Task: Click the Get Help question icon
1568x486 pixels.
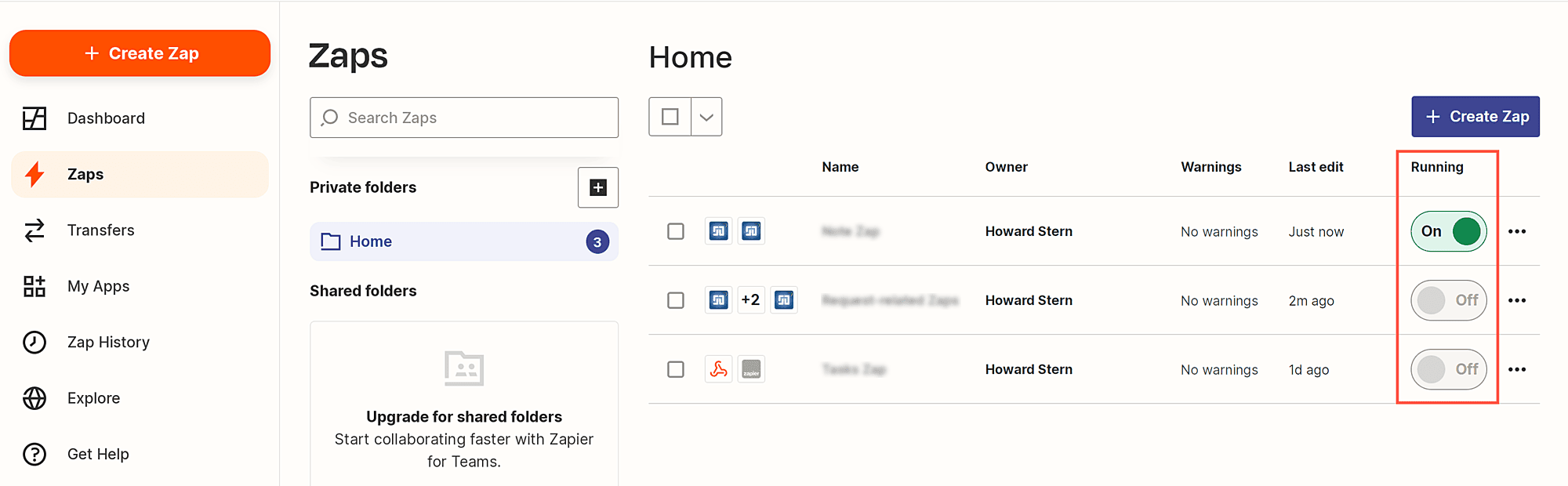Action: pyautogui.click(x=34, y=455)
